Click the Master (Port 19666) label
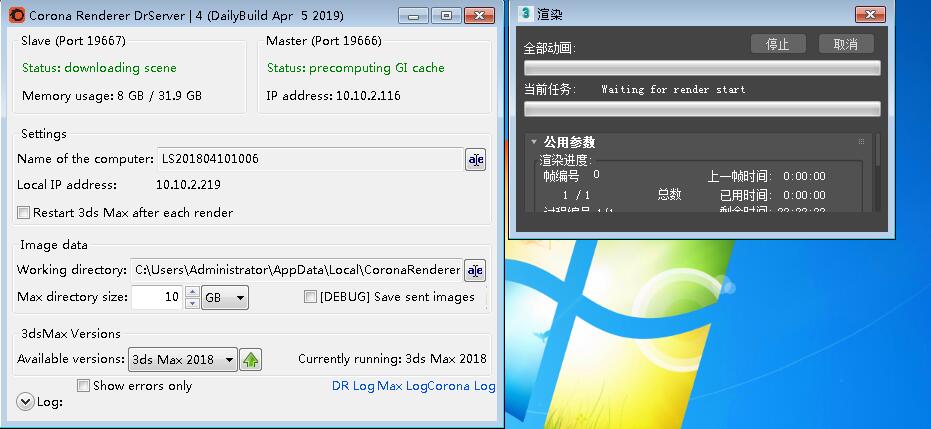 (324, 41)
